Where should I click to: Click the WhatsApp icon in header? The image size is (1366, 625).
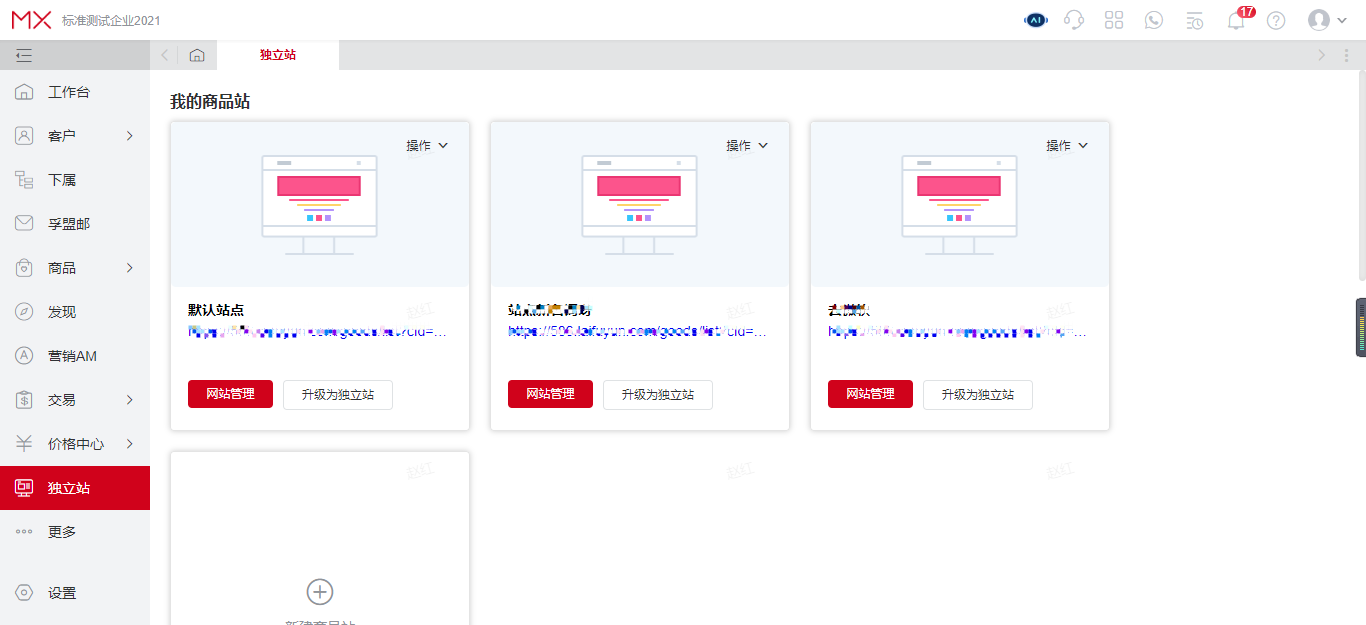(x=1154, y=20)
